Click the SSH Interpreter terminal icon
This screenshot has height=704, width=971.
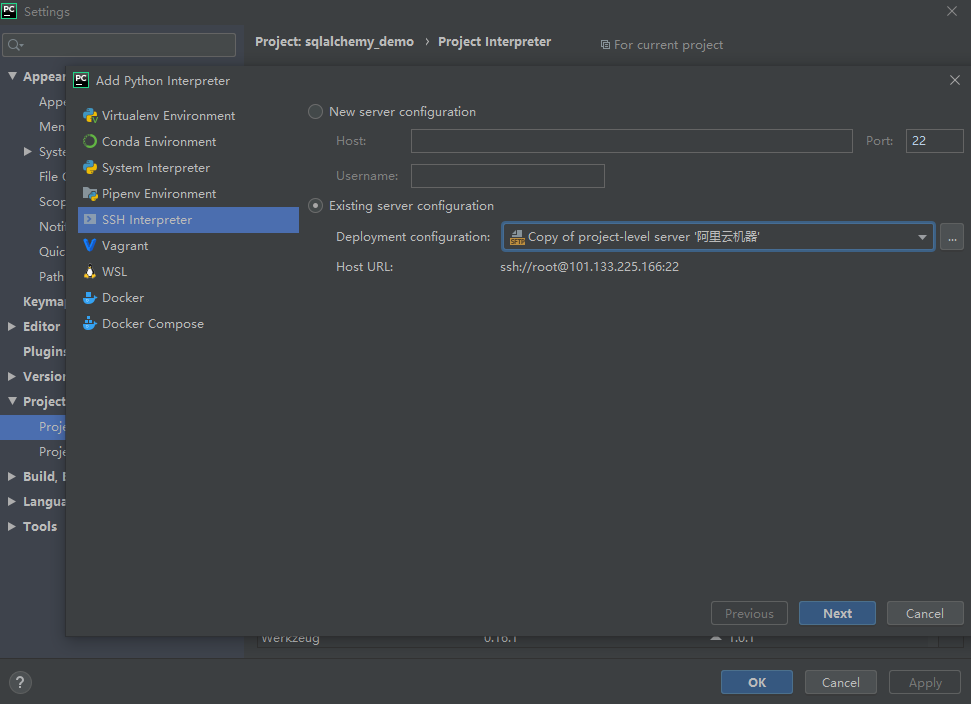coord(90,220)
